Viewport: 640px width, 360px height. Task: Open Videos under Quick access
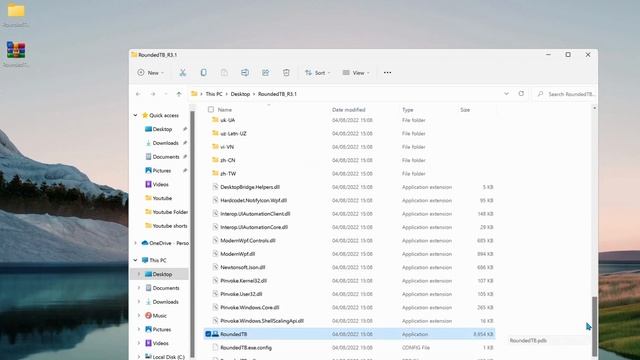pyautogui.click(x=160, y=184)
